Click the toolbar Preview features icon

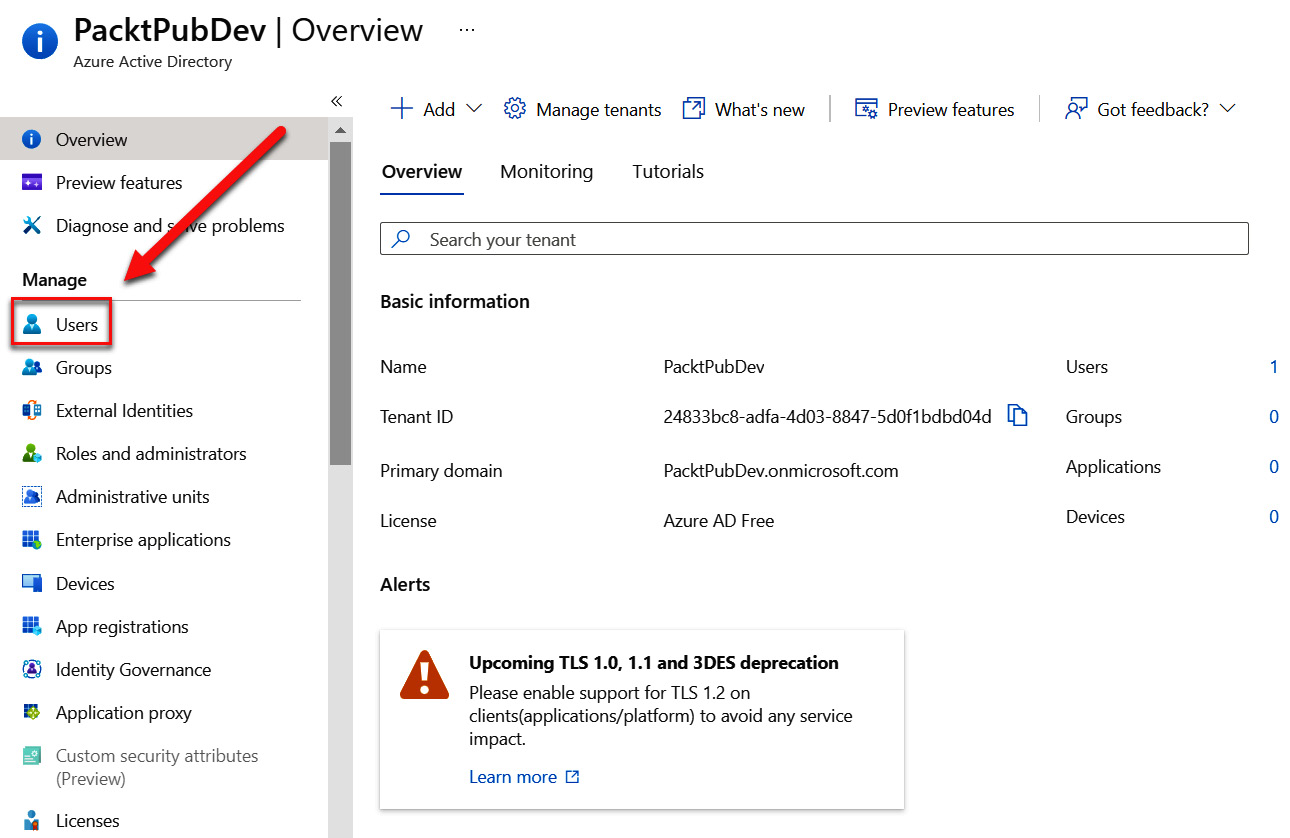(x=866, y=109)
